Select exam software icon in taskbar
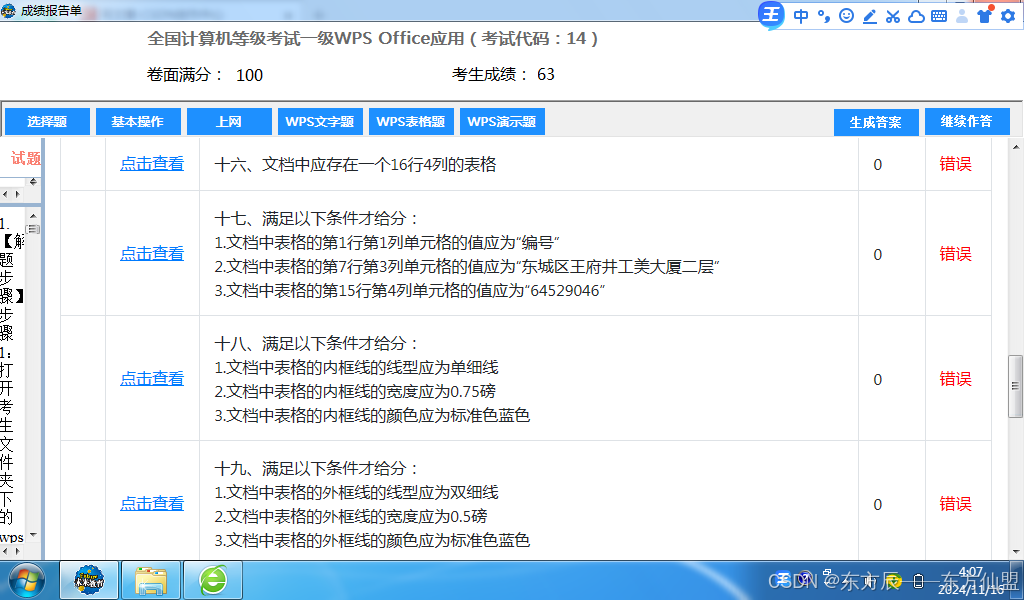This screenshot has height=600, width=1024. (89, 580)
